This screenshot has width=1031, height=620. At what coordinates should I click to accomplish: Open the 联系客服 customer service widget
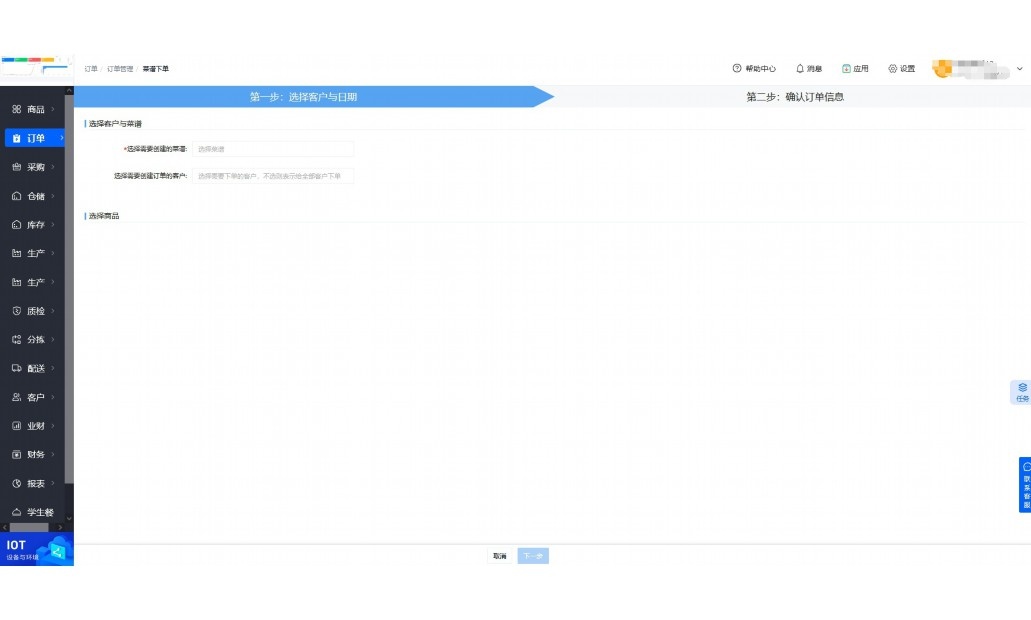[x=1025, y=485]
